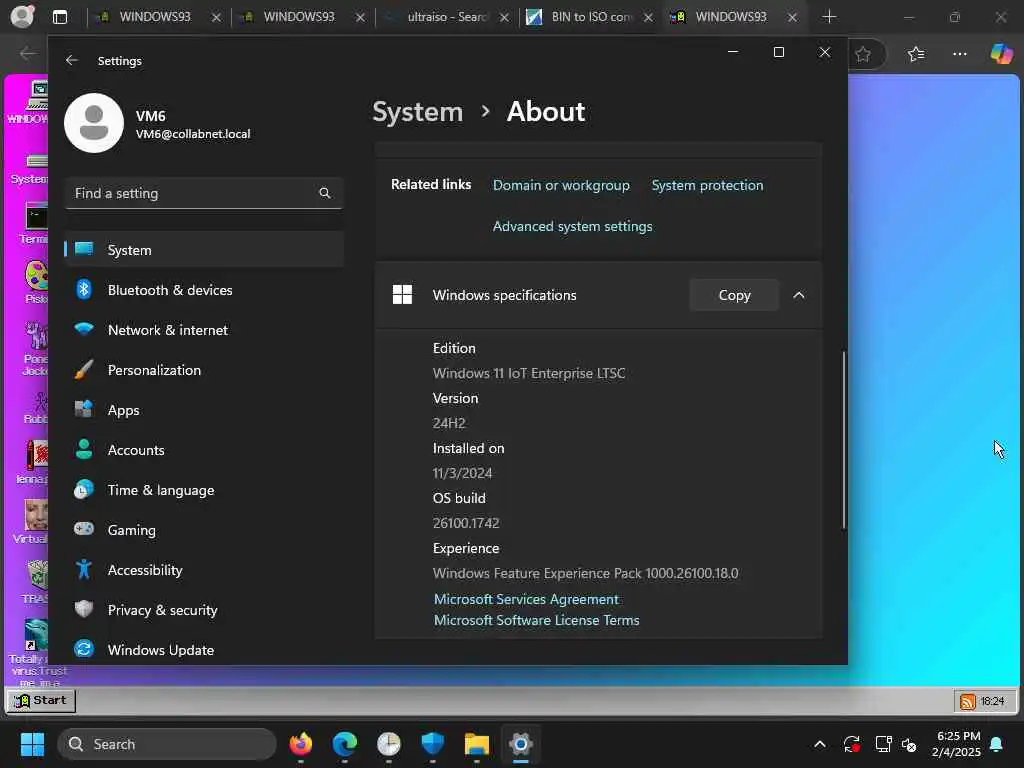Image resolution: width=1024 pixels, height=768 pixels.
Task: Click the RSS feed icon in Windows93 tray
Action: 968,701
